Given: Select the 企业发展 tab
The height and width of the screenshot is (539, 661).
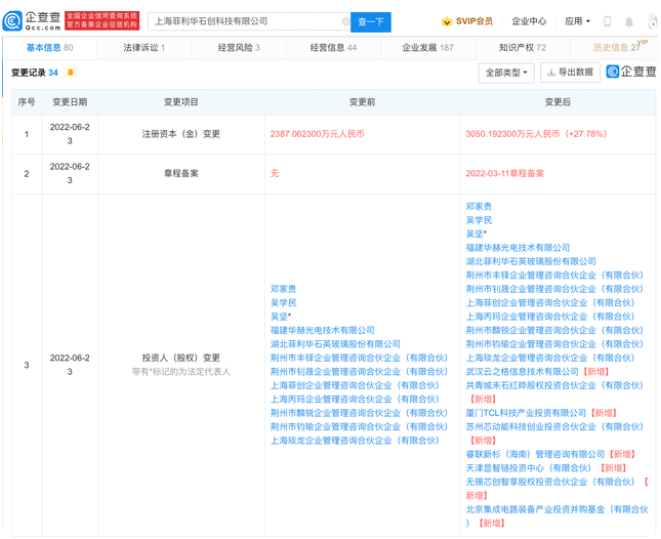Looking at the screenshot, I should tap(428, 48).
